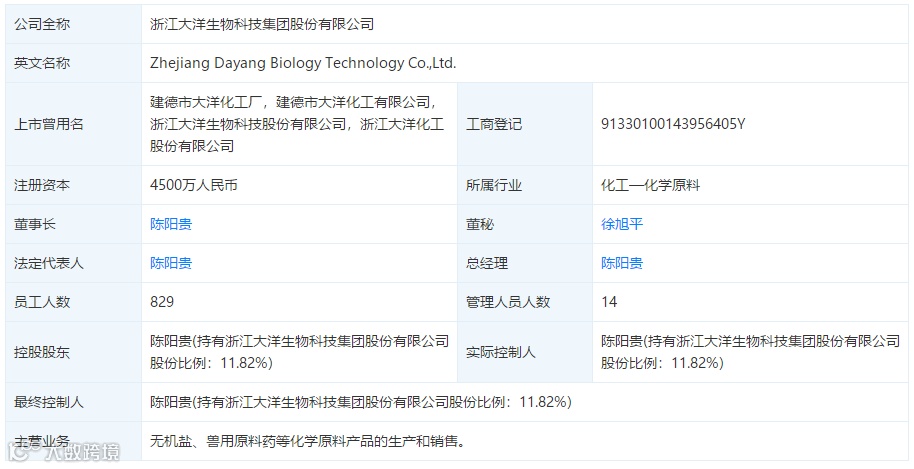Click the 最终控制人 label cell
914x469 pixels.
click(x=73, y=402)
